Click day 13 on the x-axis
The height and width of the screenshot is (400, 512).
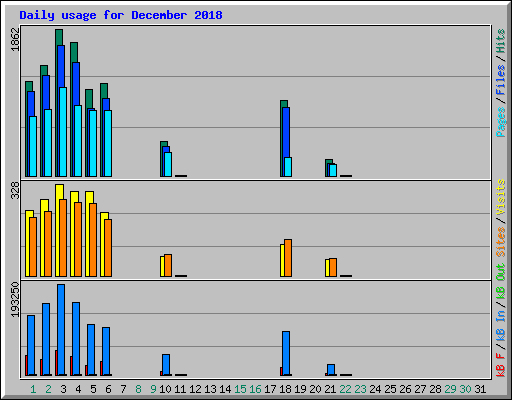pos(210,389)
